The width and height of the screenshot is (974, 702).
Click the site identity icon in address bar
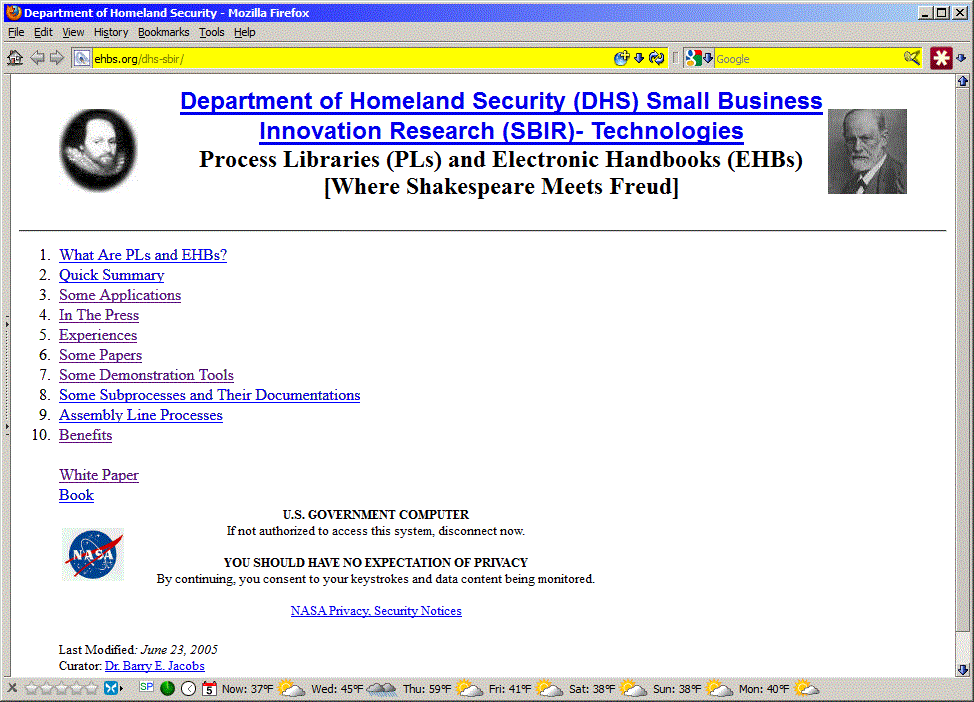(81, 58)
